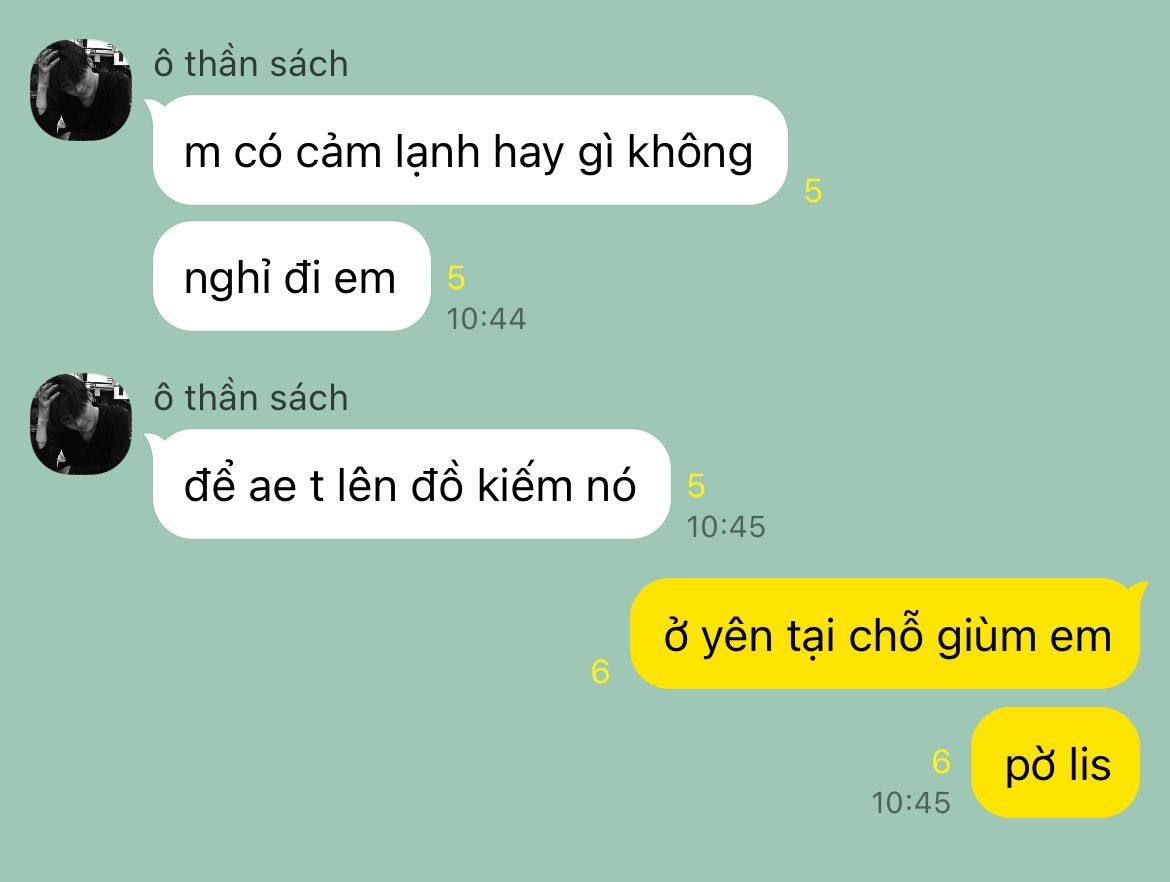This screenshot has height=882, width=1170.
Task: Select the 'm có cảm lạnh hay gì không' bubble
Action: pos(470,150)
